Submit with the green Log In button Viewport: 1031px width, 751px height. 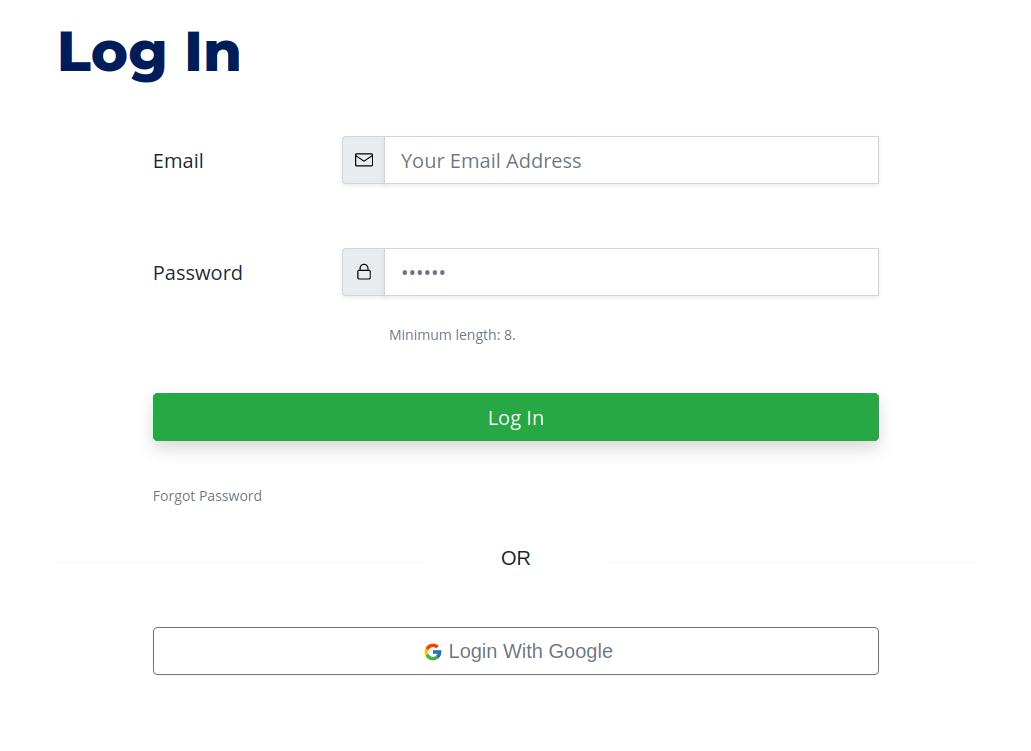pyautogui.click(x=516, y=417)
